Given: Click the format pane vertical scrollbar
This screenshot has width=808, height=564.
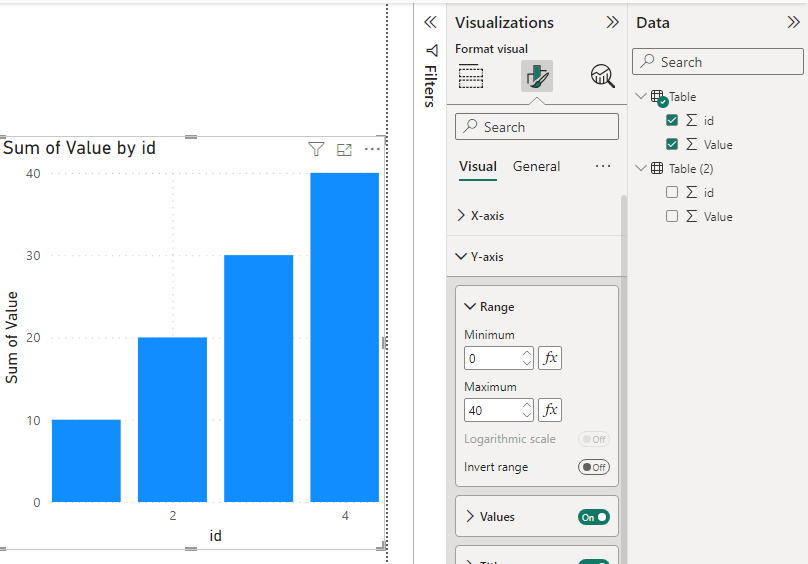Looking at the screenshot, I should [624, 379].
